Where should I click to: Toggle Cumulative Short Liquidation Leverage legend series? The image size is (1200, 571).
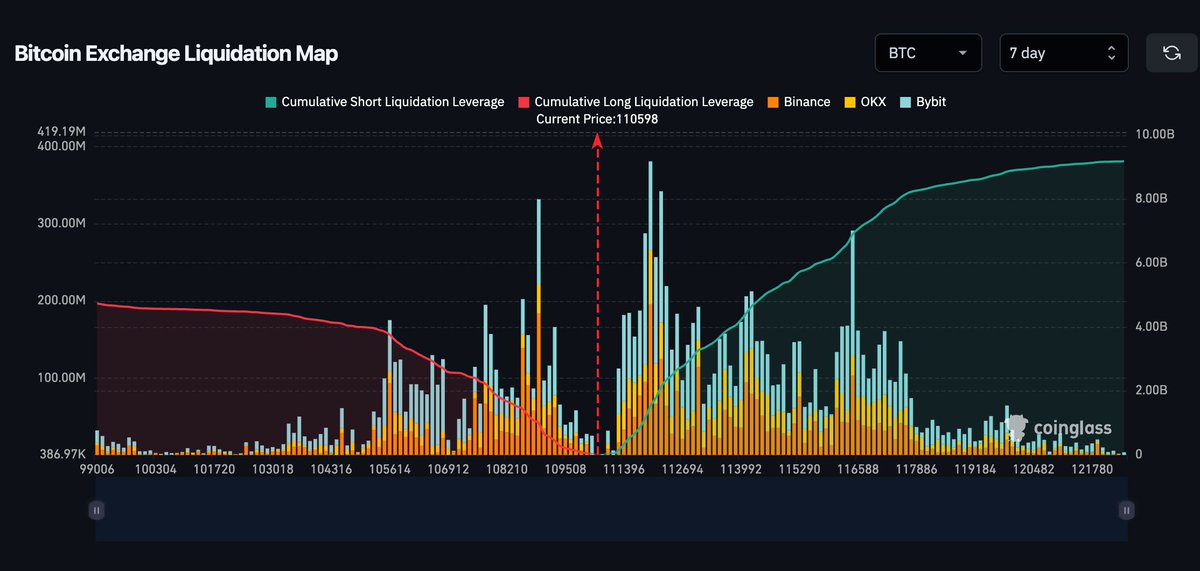(384, 102)
